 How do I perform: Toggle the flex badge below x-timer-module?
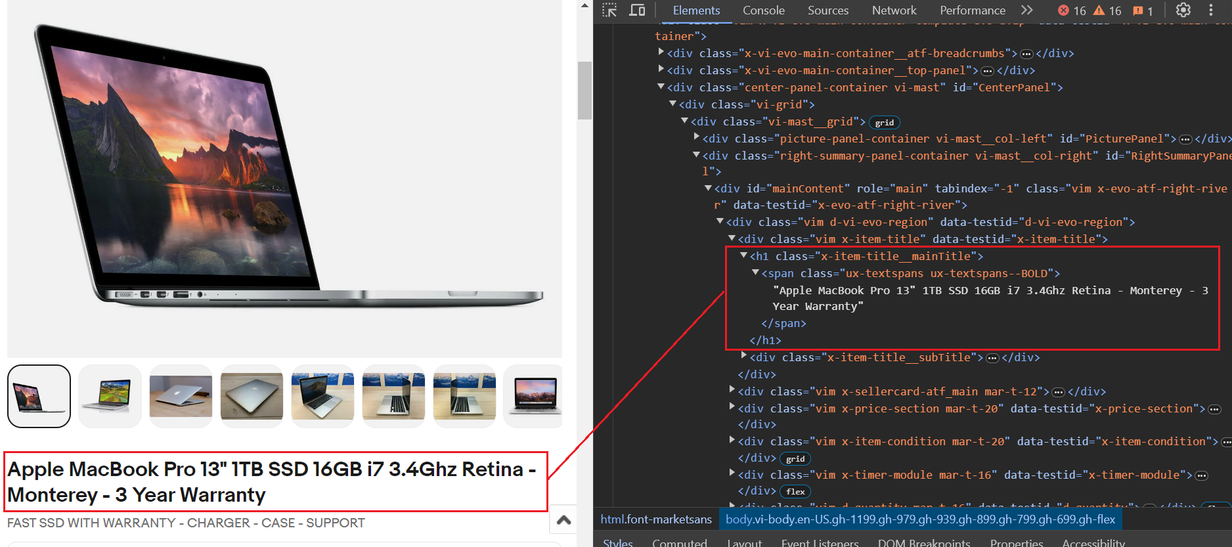tap(796, 492)
